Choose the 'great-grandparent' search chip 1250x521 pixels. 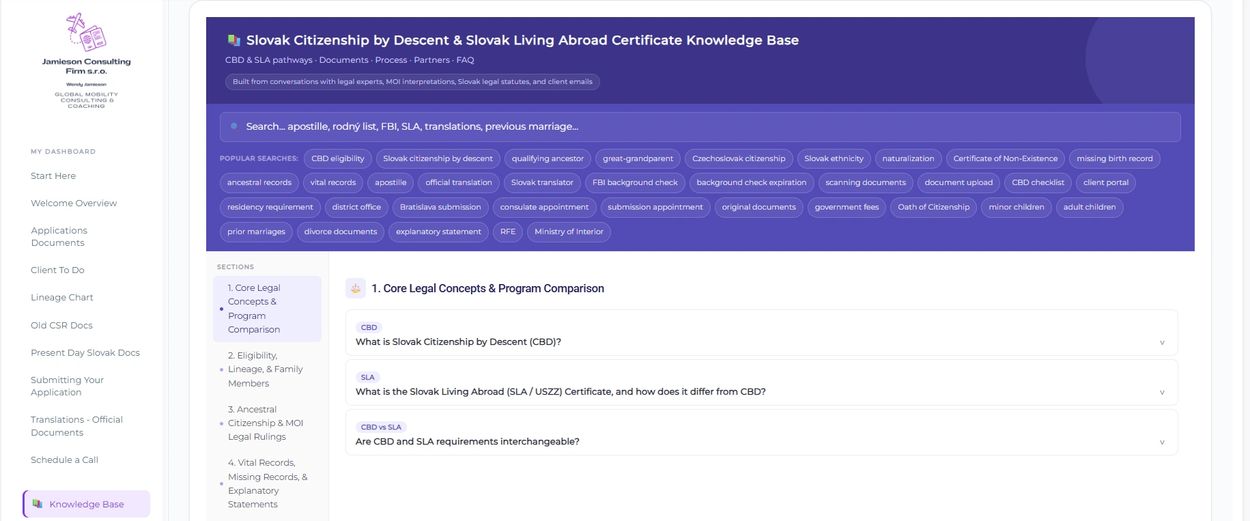click(x=638, y=158)
